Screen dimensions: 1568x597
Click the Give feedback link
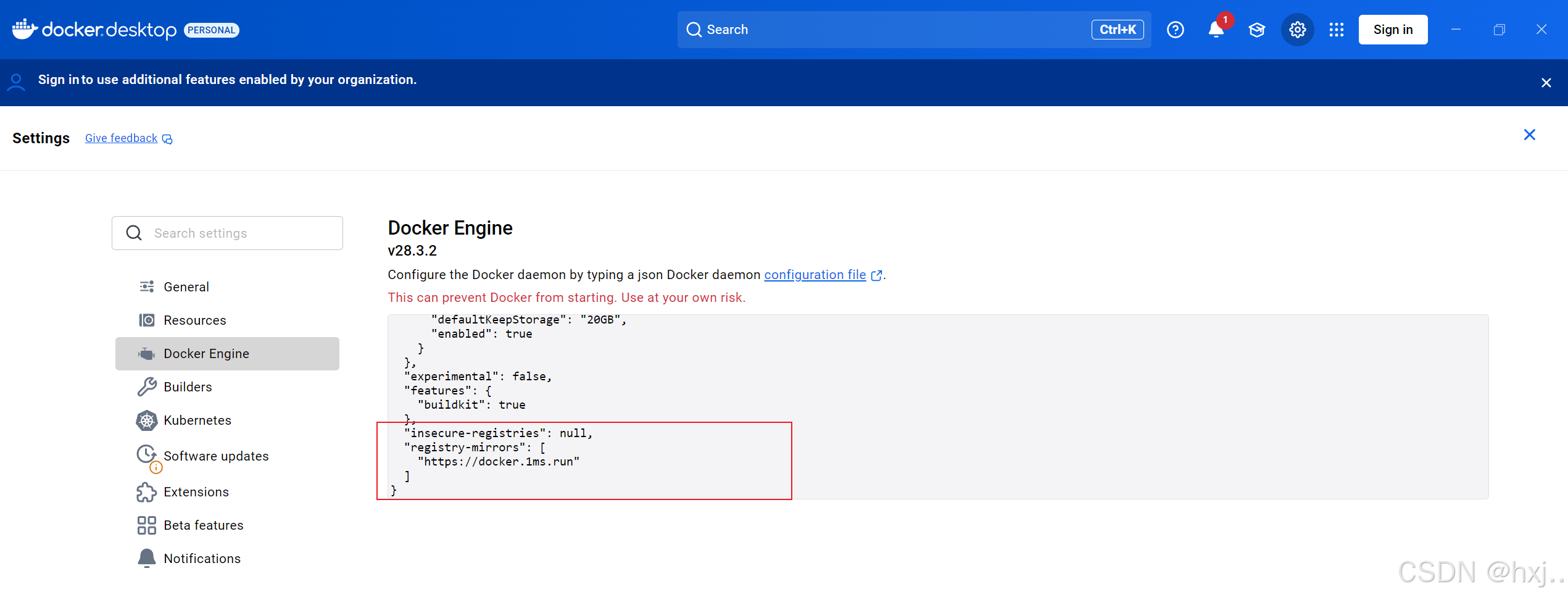pyautogui.click(x=121, y=138)
